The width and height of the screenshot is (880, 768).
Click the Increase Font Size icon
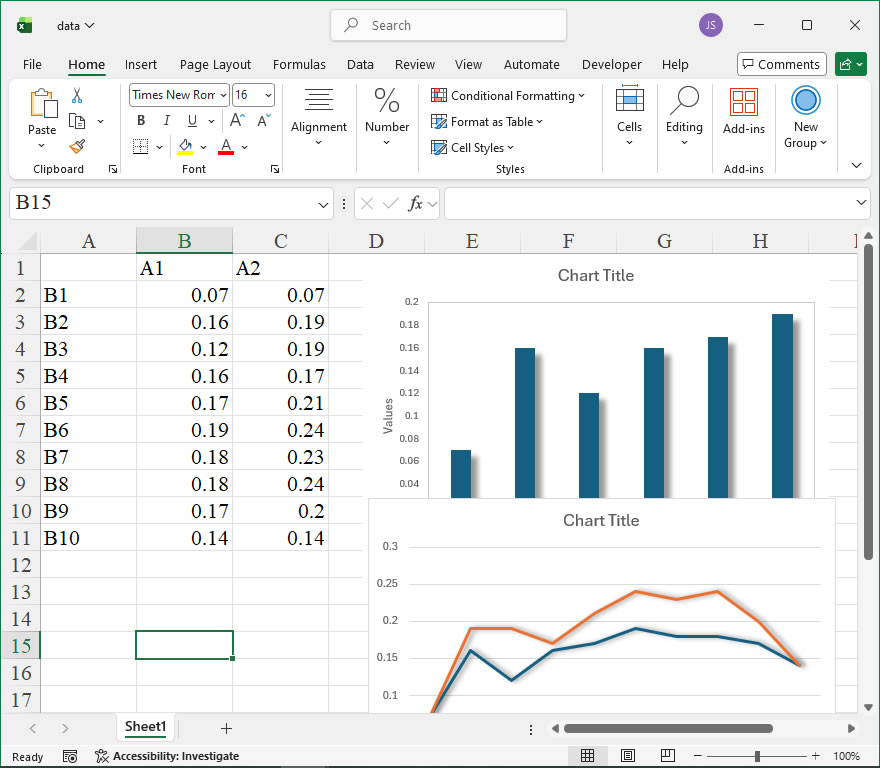[240, 121]
